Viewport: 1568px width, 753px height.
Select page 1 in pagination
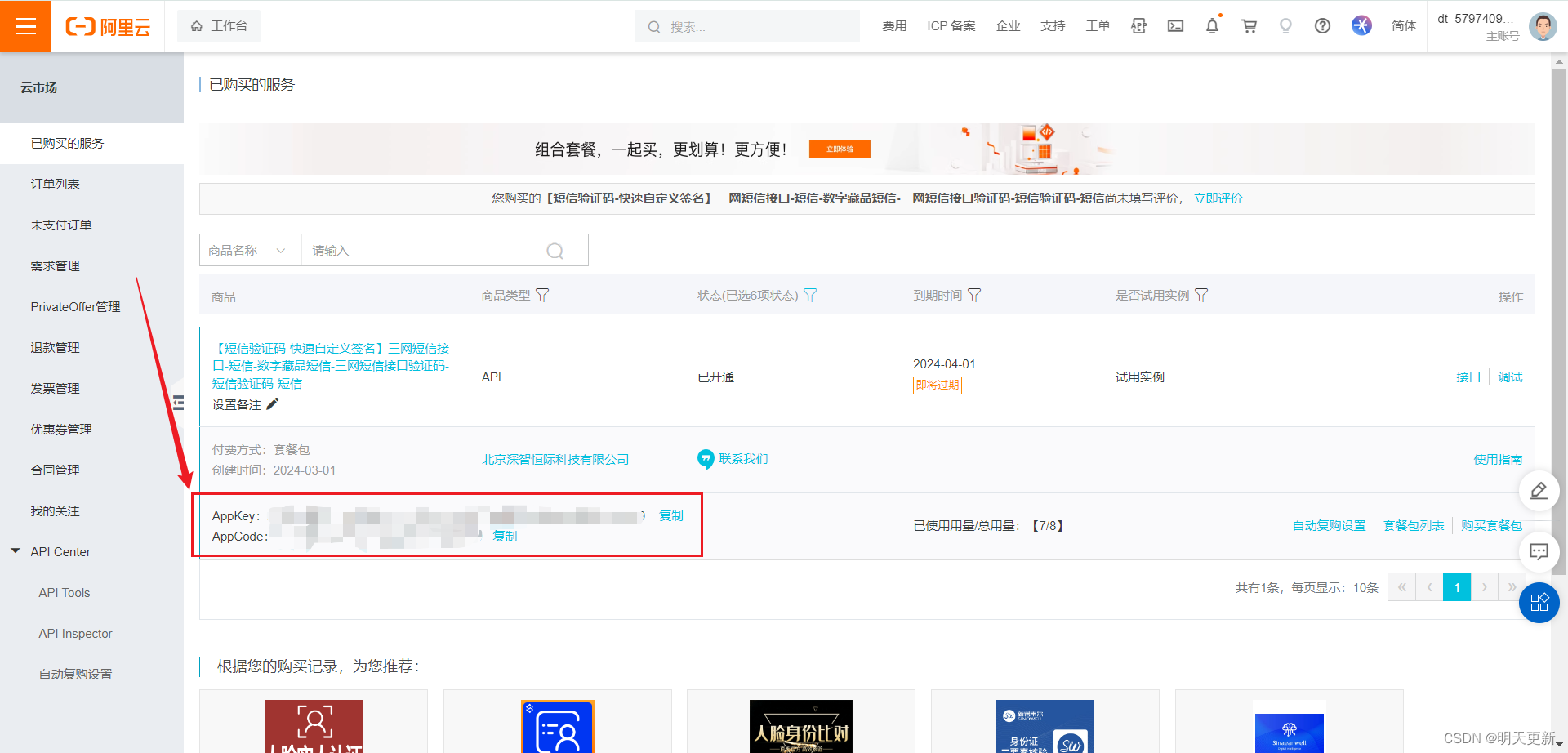1457,587
